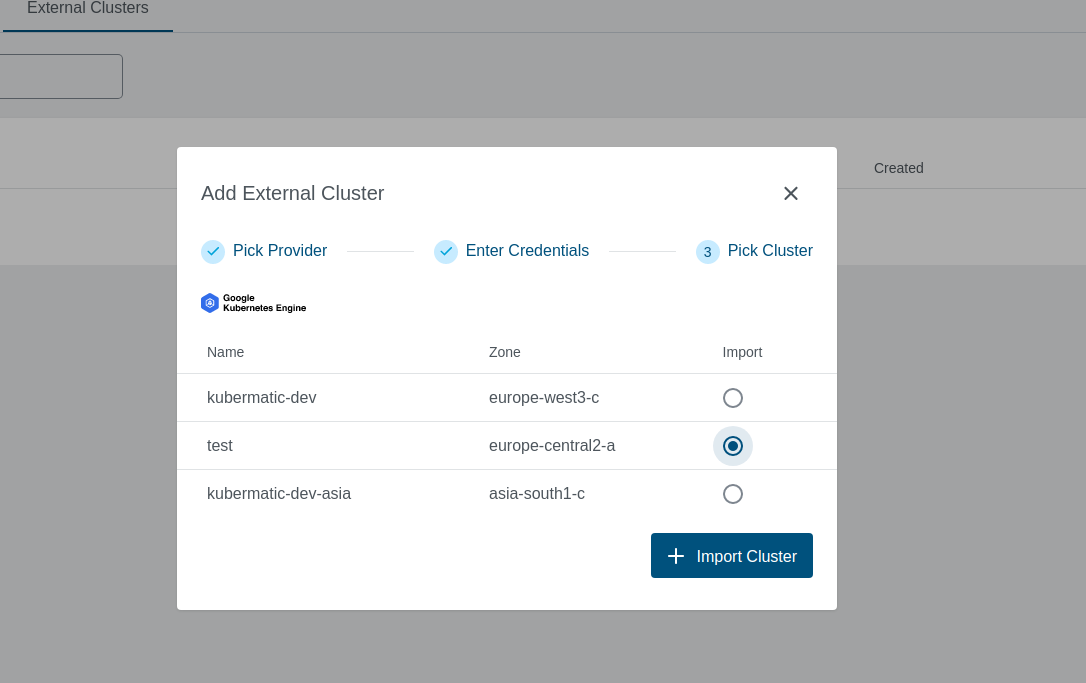Select the Import radio for kubermatic-dev-asia cluster

coord(733,493)
